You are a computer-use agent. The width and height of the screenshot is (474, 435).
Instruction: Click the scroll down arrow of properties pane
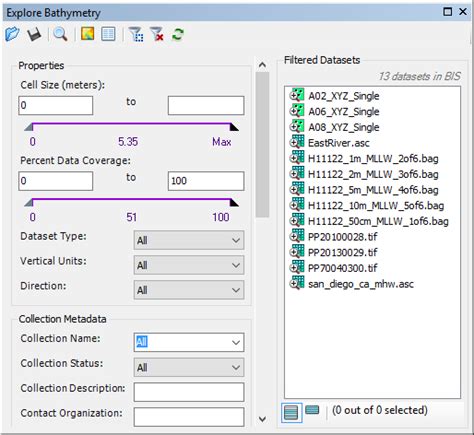263,419
